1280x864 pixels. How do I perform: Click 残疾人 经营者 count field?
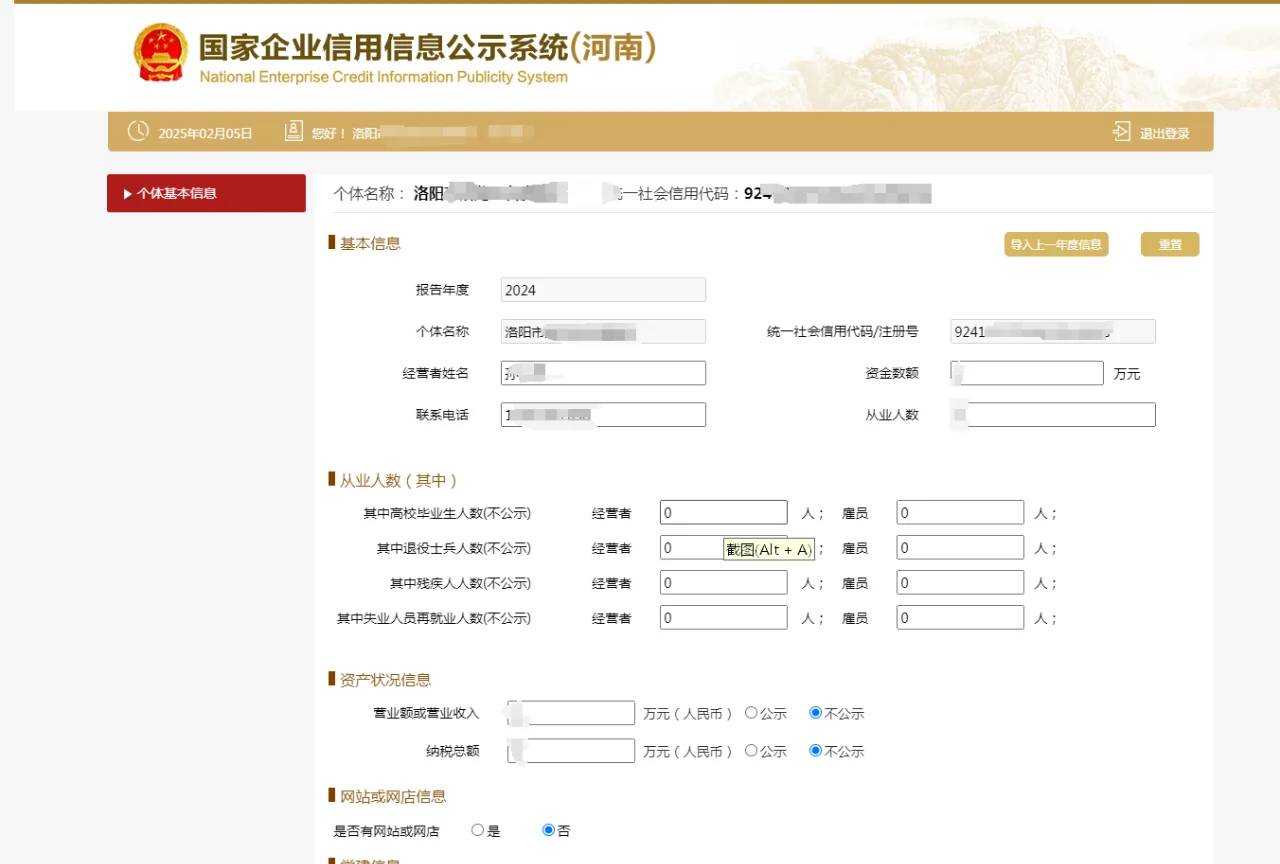point(724,582)
